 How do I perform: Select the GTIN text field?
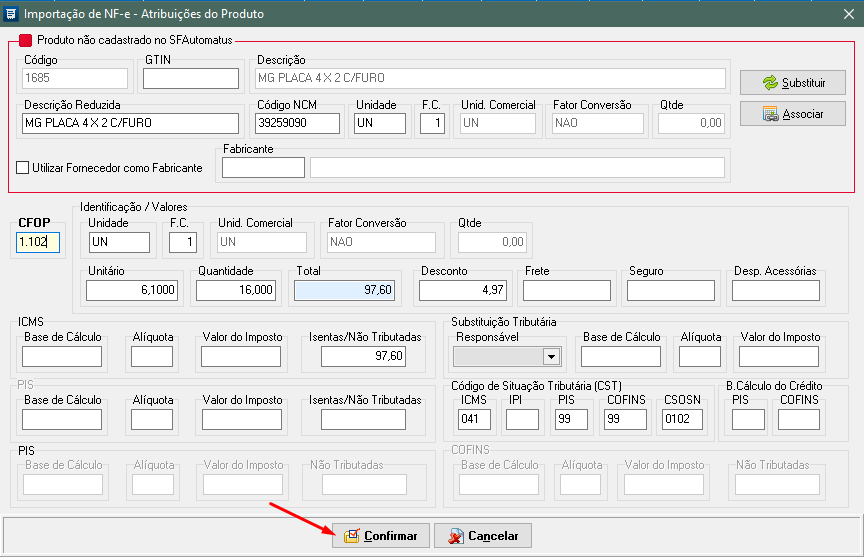(191, 78)
